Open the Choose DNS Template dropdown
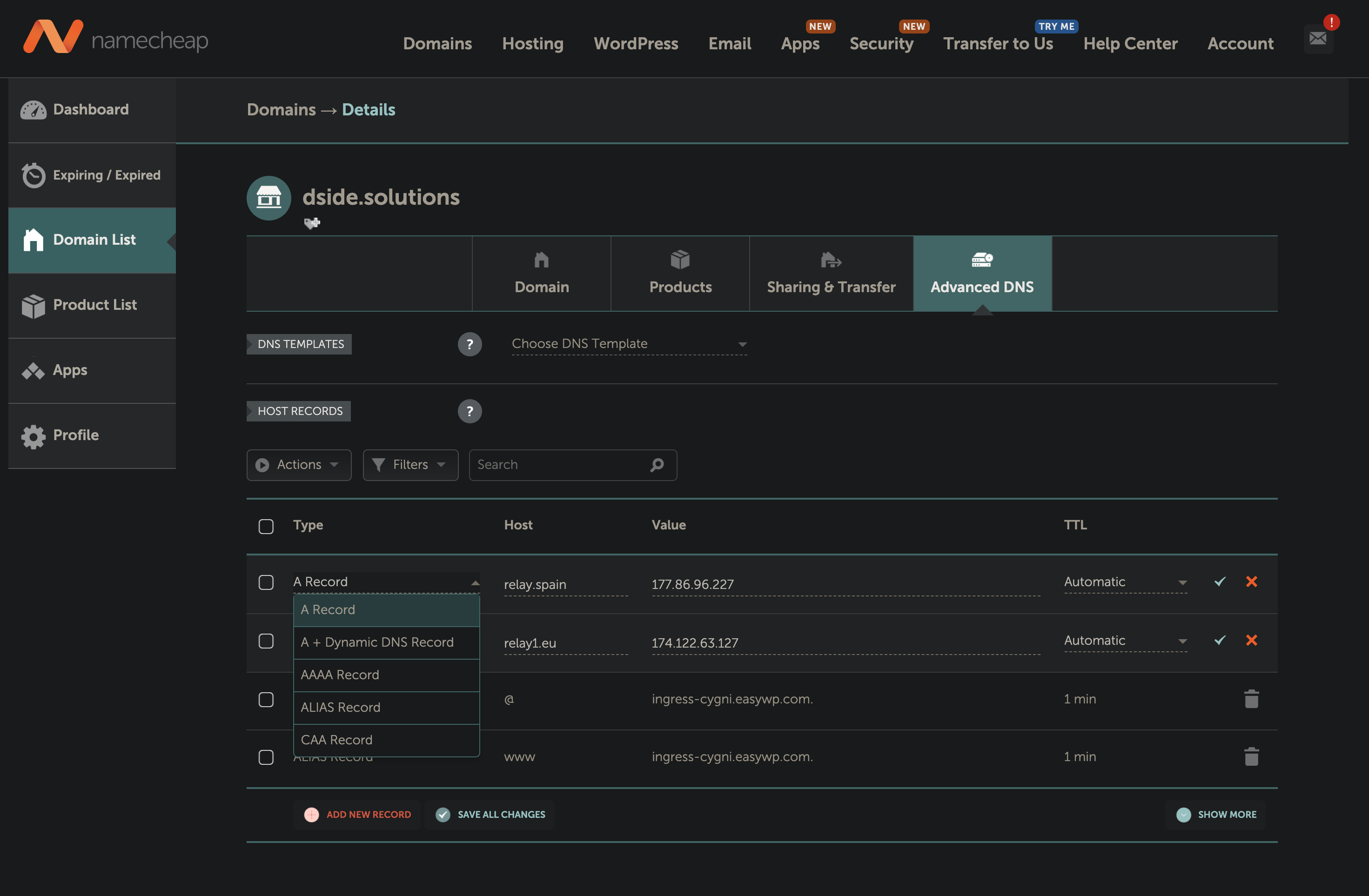1369x896 pixels. tap(629, 344)
